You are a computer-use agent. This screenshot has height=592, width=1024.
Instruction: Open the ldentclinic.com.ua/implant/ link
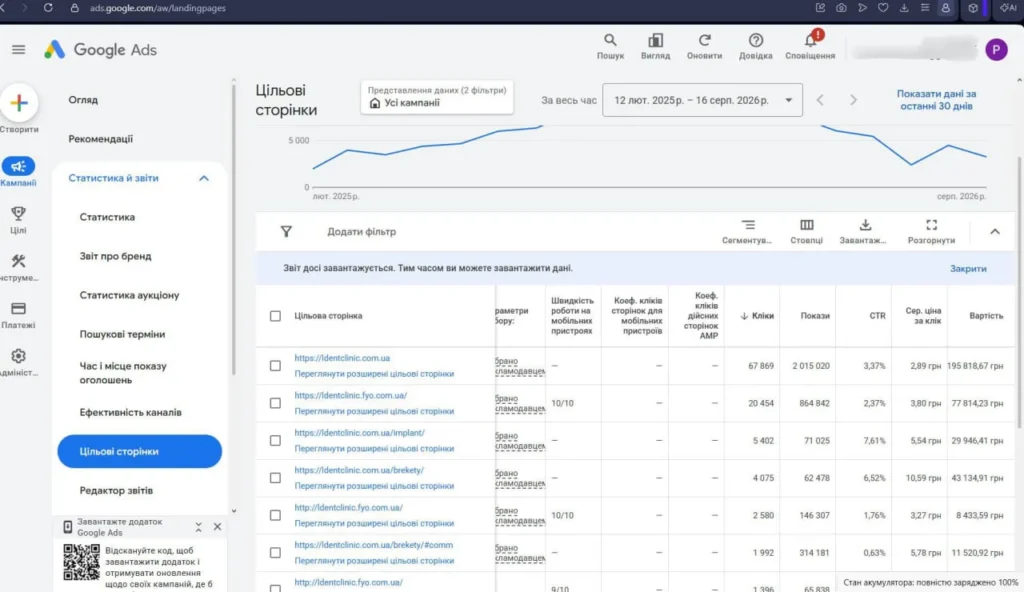tap(359, 433)
